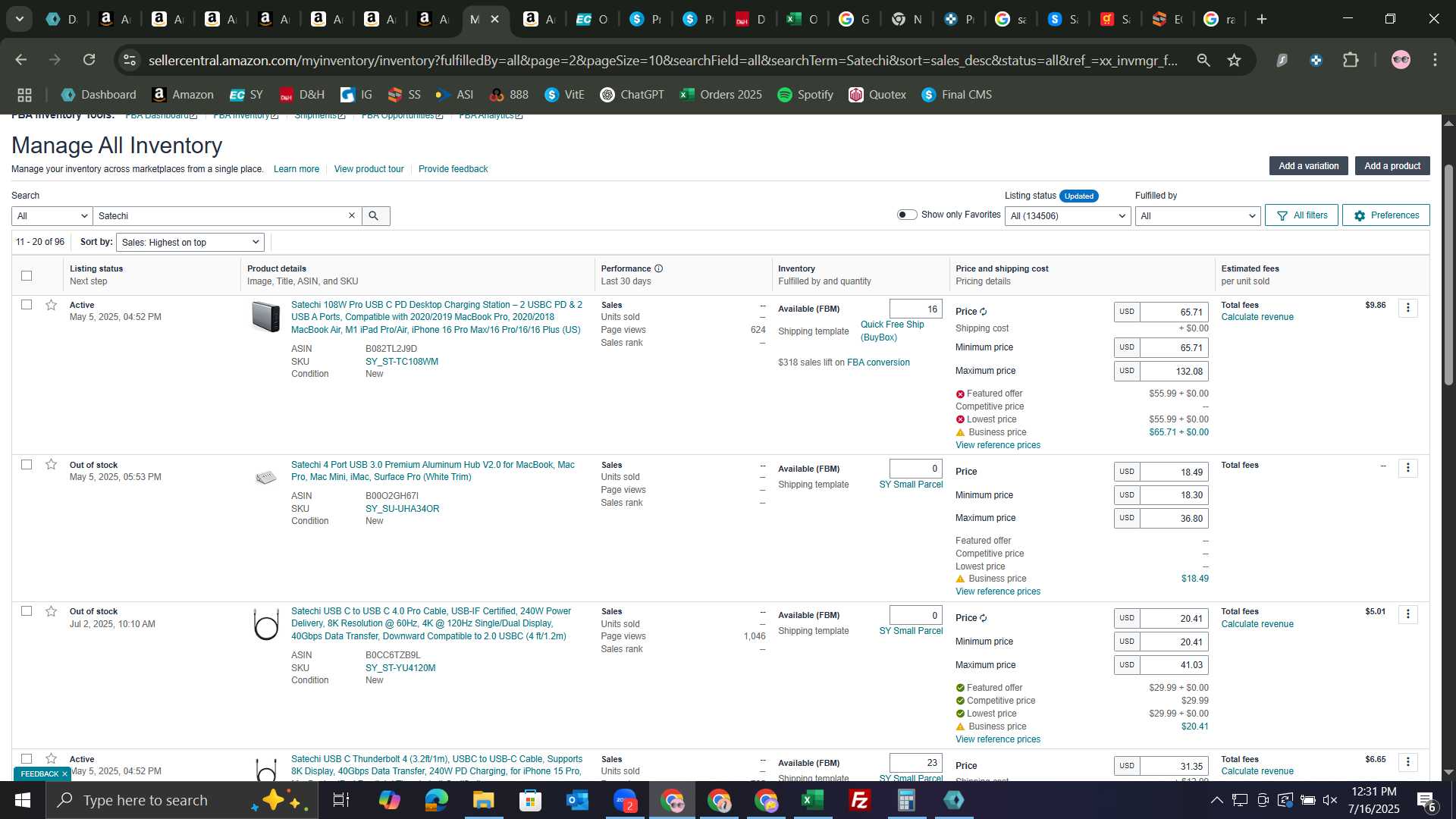1456x819 pixels.
Task: Star the Satechi USB C 4.0 Pro Cable listing
Action: (x=51, y=611)
